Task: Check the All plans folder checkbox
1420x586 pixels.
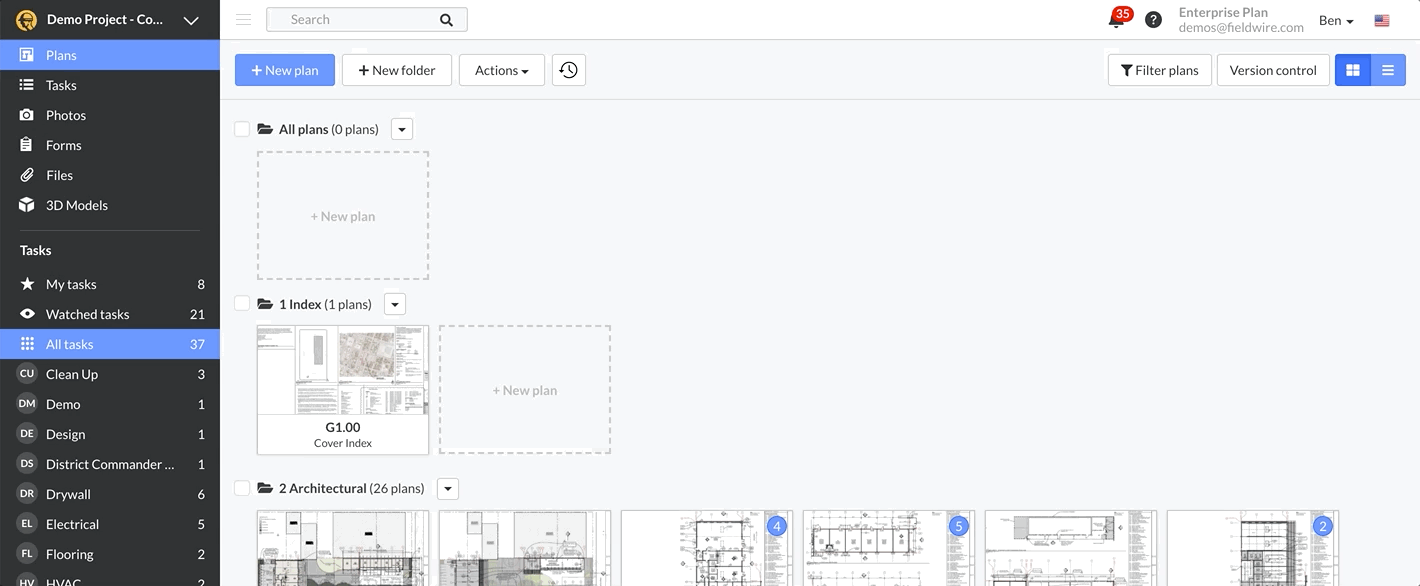Action: (241, 128)
